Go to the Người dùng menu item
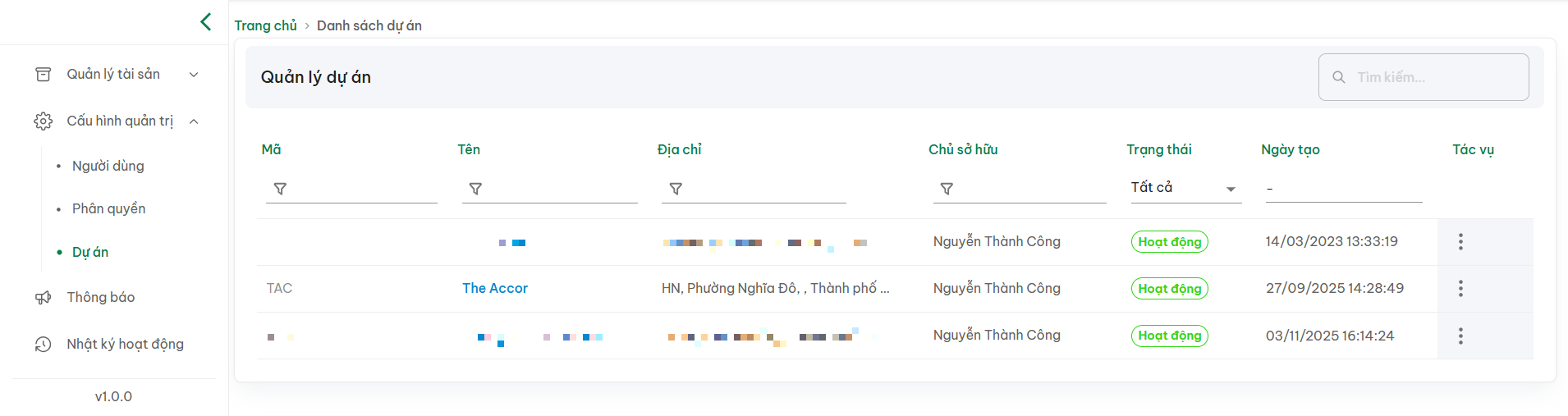 click(x=108, y=166)
